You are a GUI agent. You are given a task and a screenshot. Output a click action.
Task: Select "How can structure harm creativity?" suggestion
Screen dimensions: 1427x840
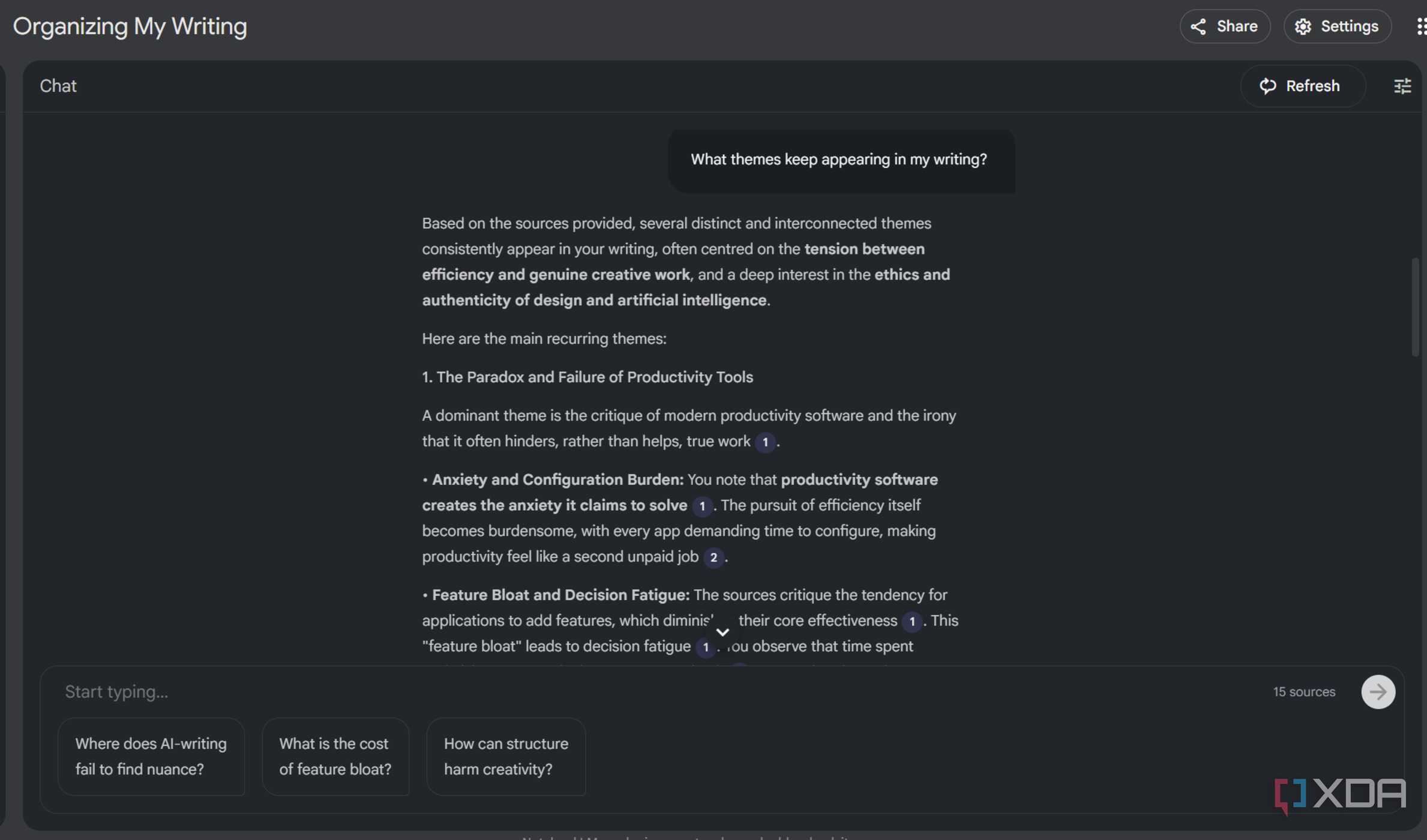pos(506,757)
